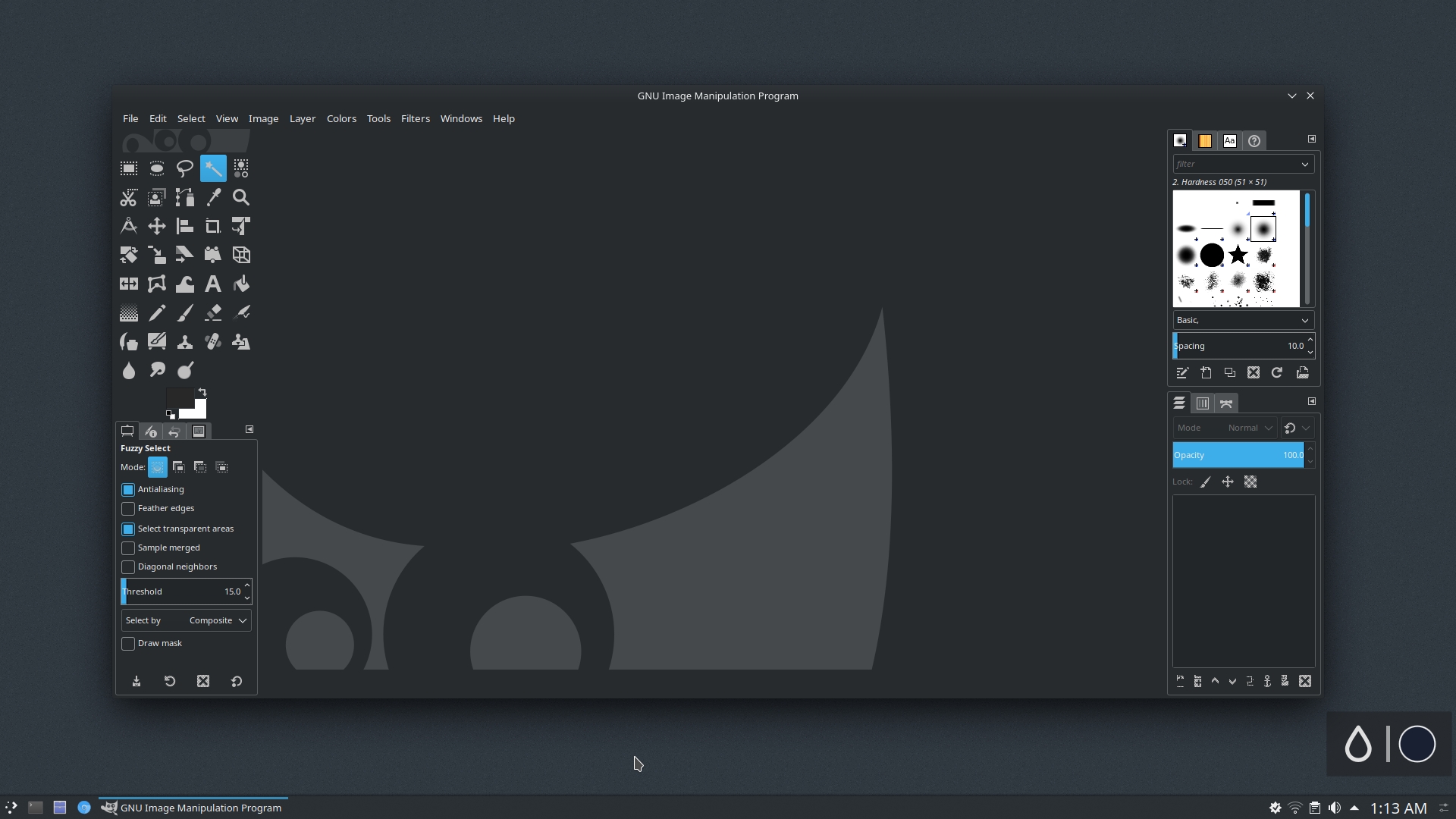Select the Scissors Select tool

tap(129, 198)
